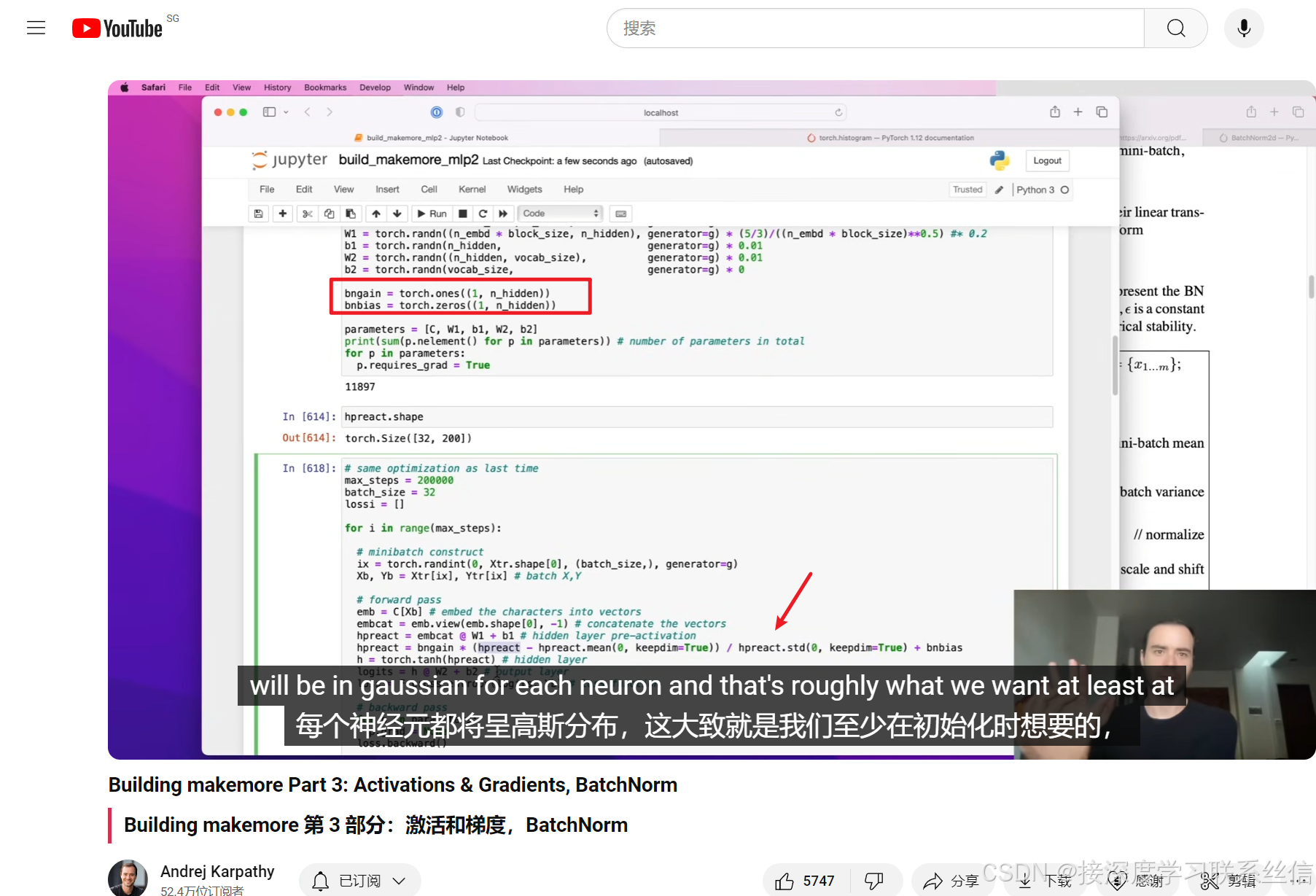The height and width of the screenshot is (896, 1316).
Task: Move the cell down with arrow icon
Action: click(x=397, y=214)
